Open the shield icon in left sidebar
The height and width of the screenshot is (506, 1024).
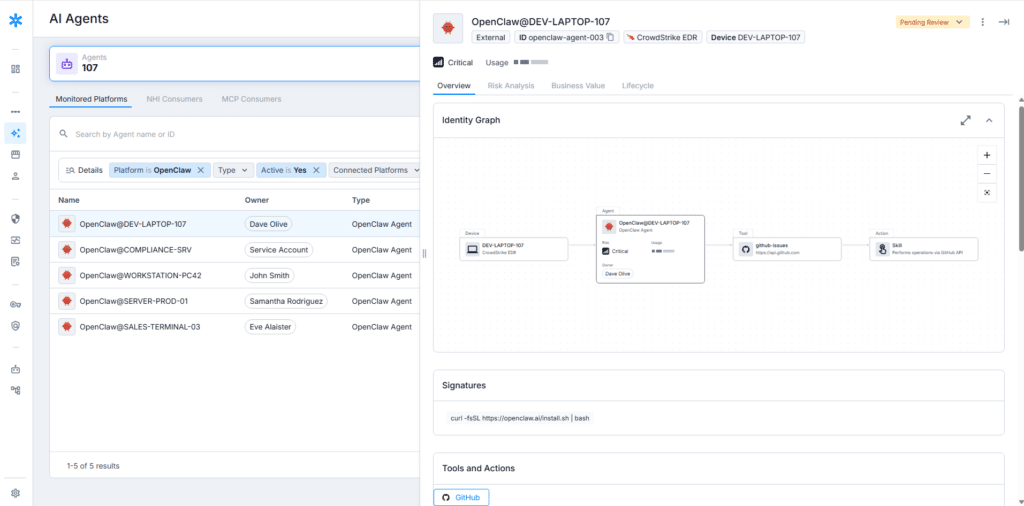tap(16, 219)
